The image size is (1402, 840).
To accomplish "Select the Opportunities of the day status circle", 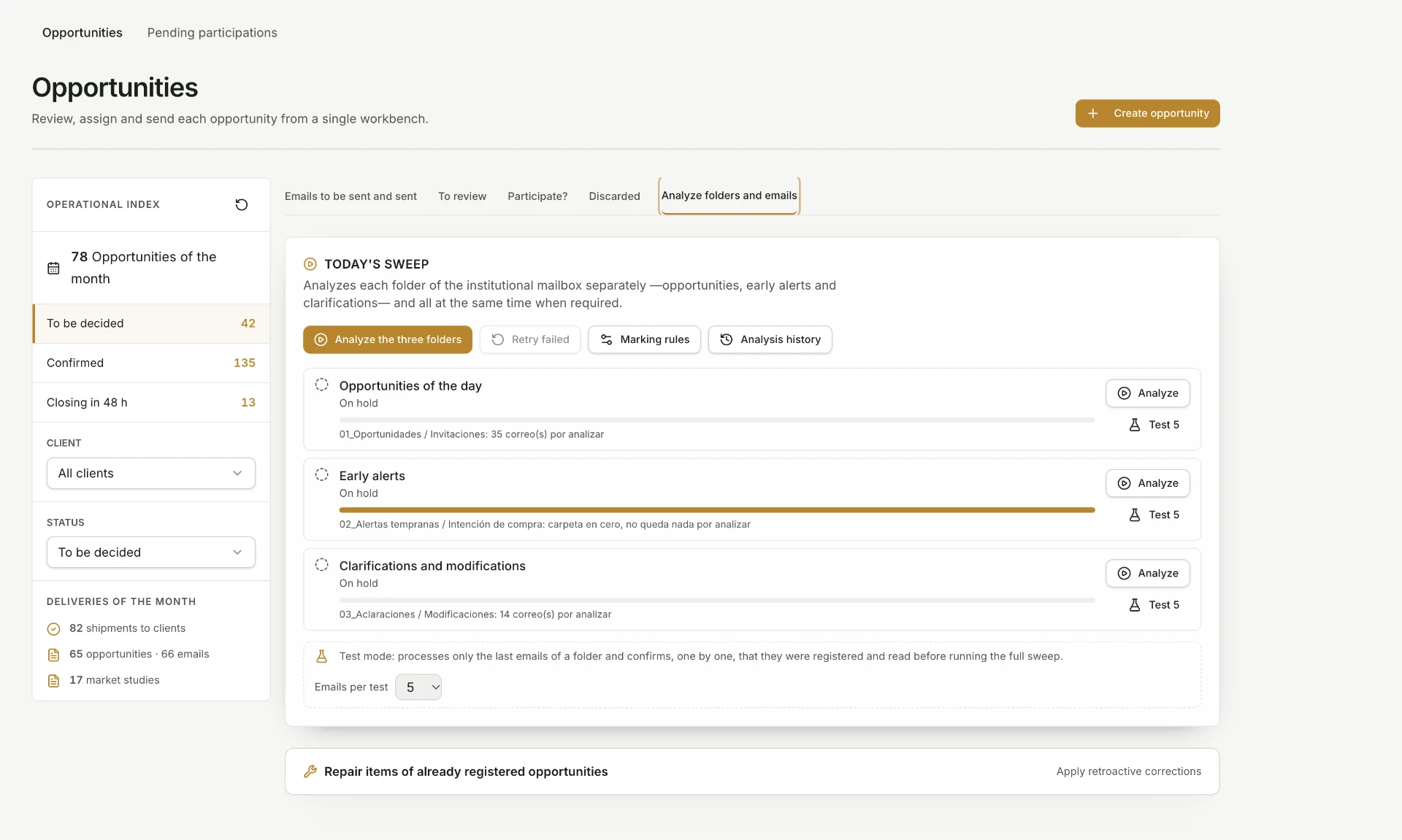I will coord(321,385).
